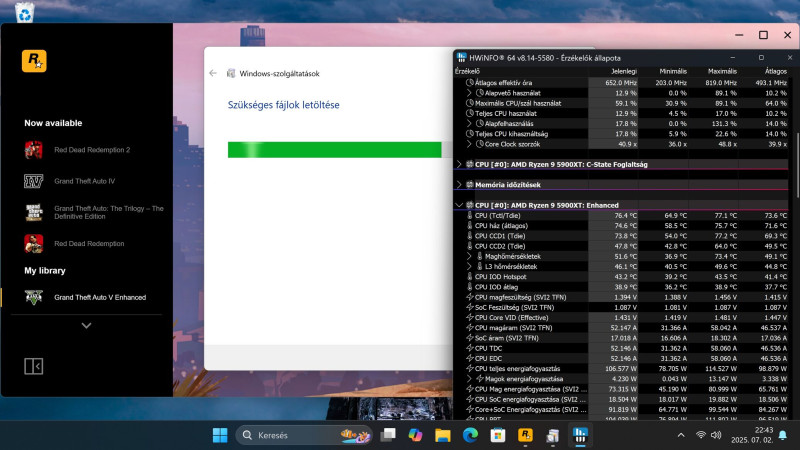Image resolution: width=800 pixels, height=450 pixels.
Task: Launch Copilot from the taskbar
Action: [415, 435]
